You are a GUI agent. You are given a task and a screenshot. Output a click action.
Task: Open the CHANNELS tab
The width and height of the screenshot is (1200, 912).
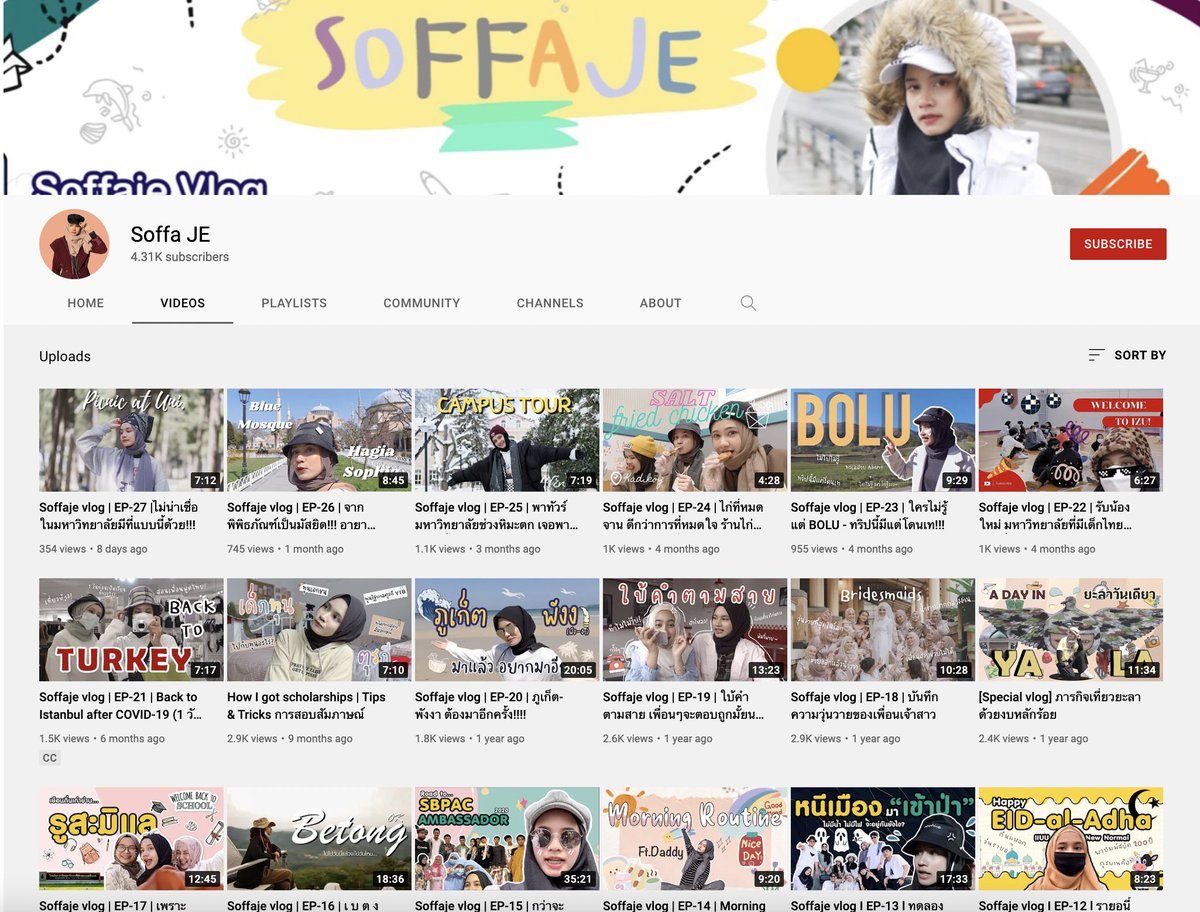[550, 303]
